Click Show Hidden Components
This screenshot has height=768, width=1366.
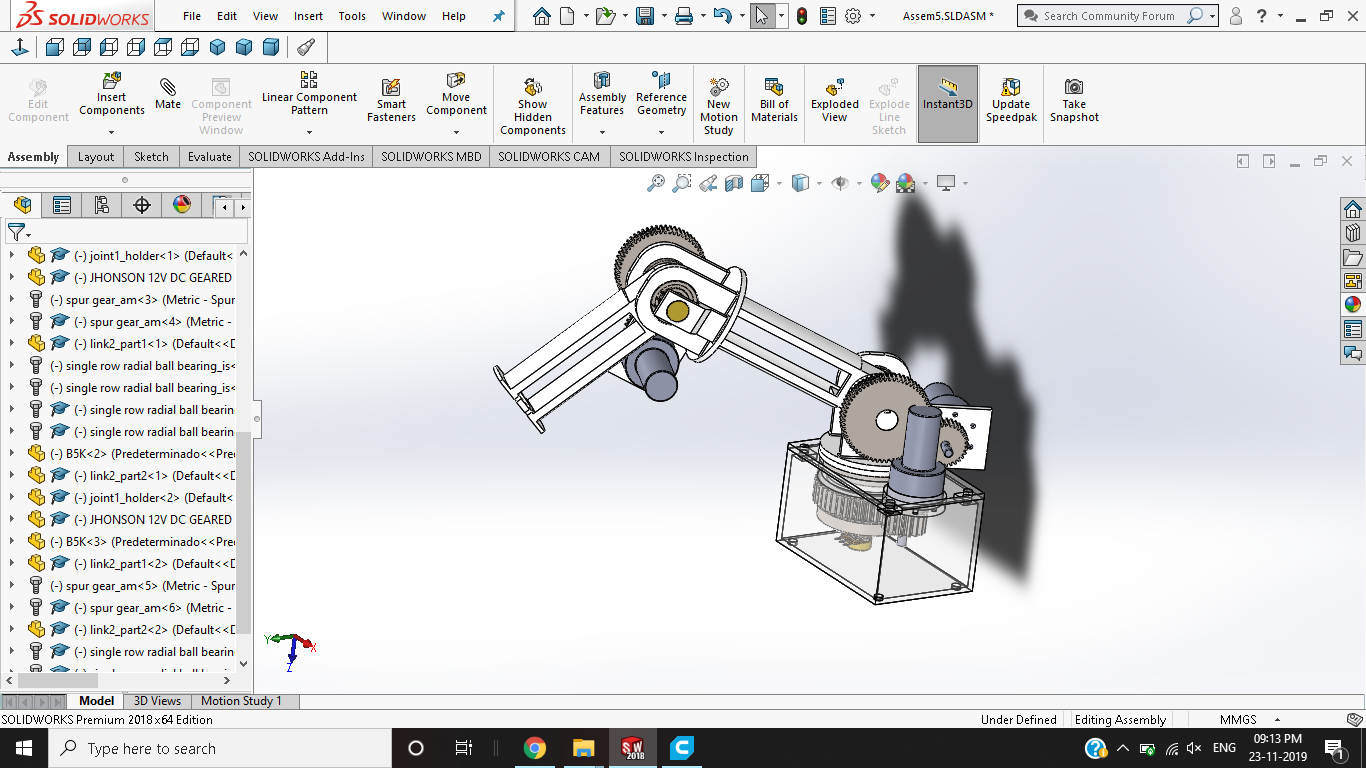(x=533, y=107)
